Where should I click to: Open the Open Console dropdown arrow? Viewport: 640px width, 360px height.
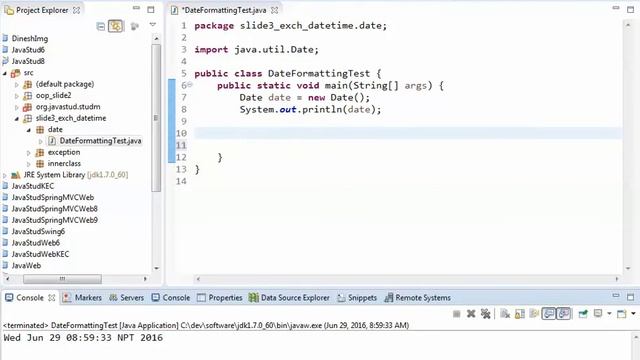click(x=633, y=314)
